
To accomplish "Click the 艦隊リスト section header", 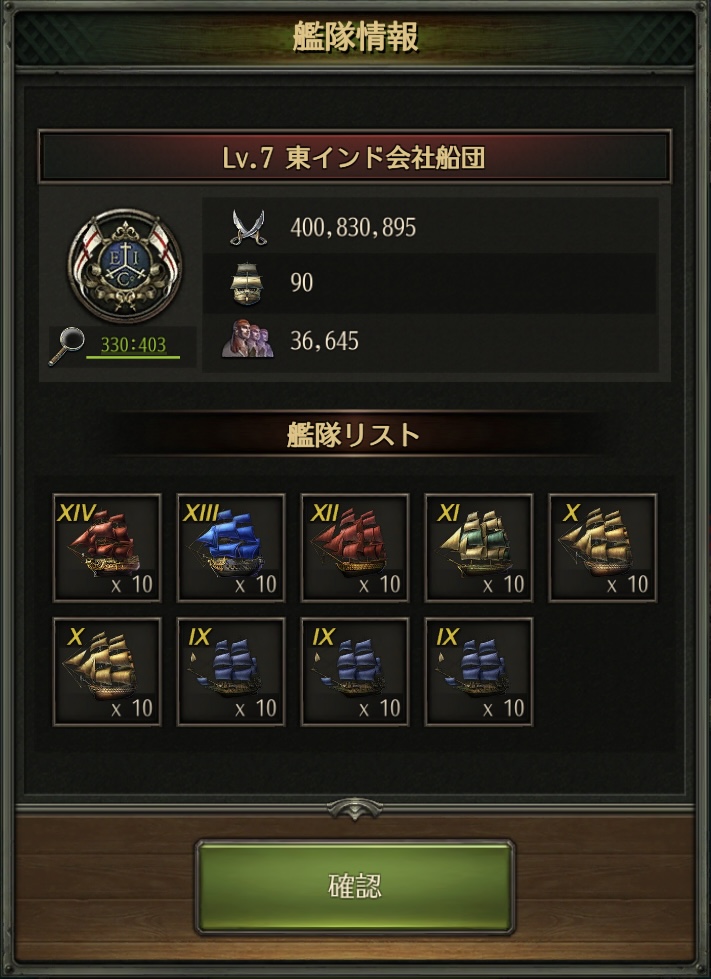I will [353, 435].
